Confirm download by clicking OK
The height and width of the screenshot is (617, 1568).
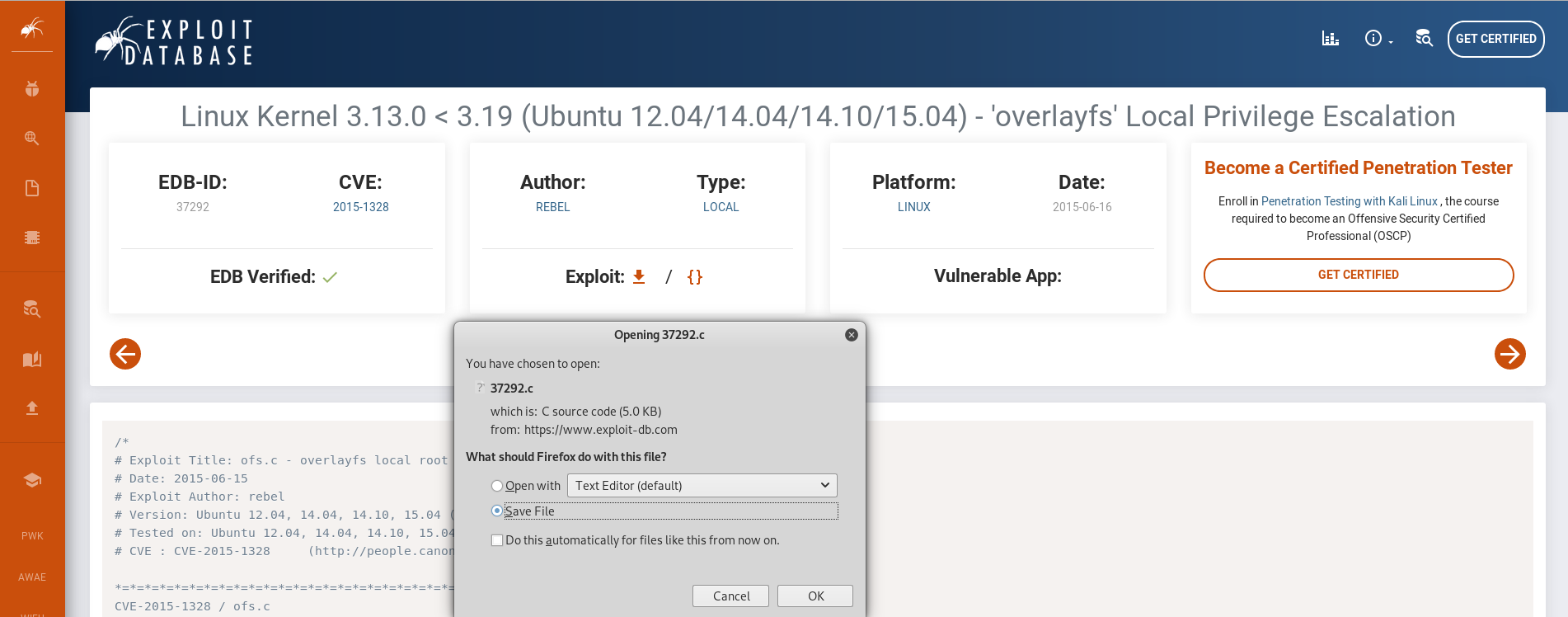(815, 596)
